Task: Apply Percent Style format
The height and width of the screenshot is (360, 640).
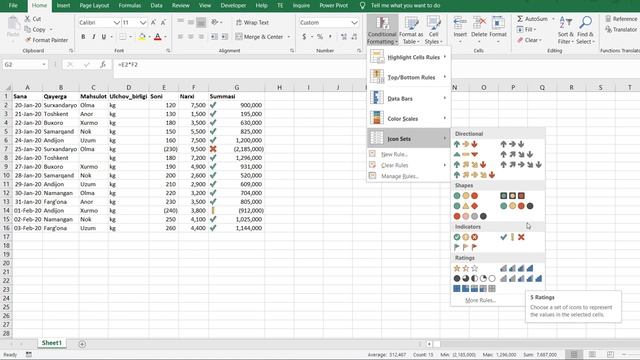Action: click(x=320, y=37)
